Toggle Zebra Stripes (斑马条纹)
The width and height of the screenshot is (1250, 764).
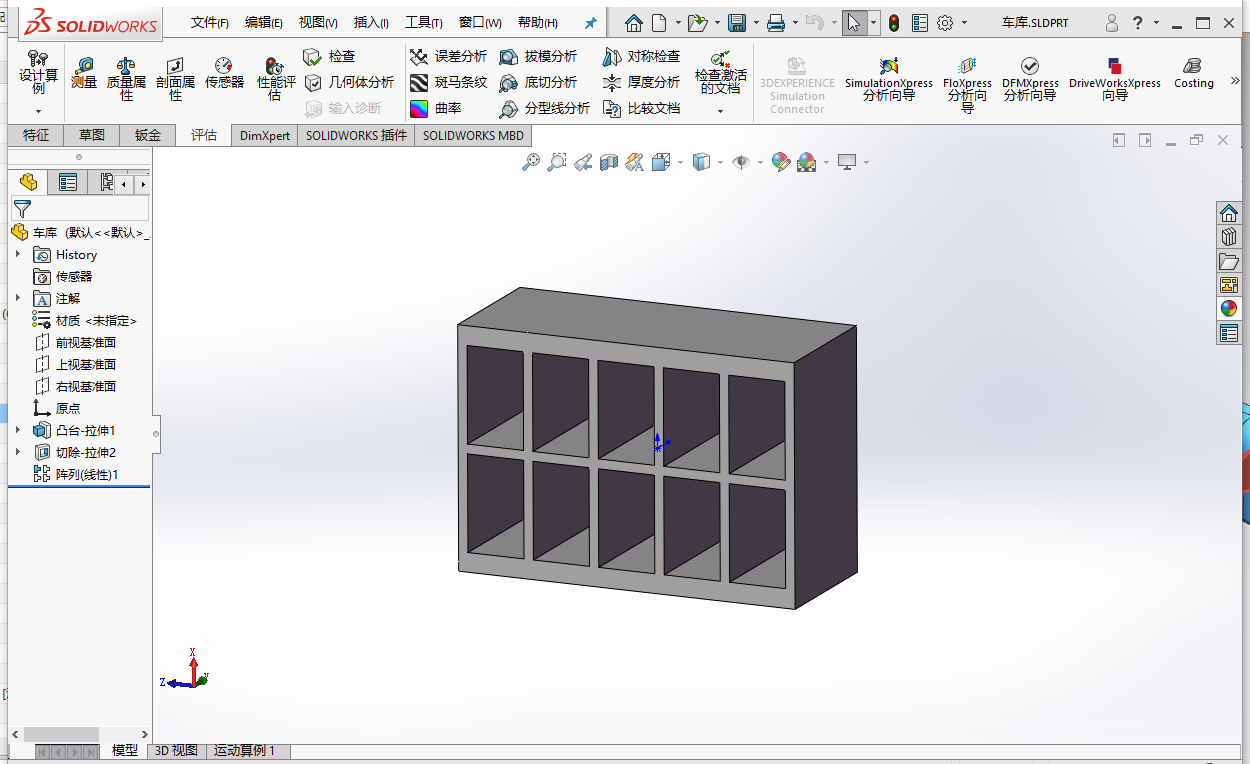pyautogui.click(x=449, y=82)
